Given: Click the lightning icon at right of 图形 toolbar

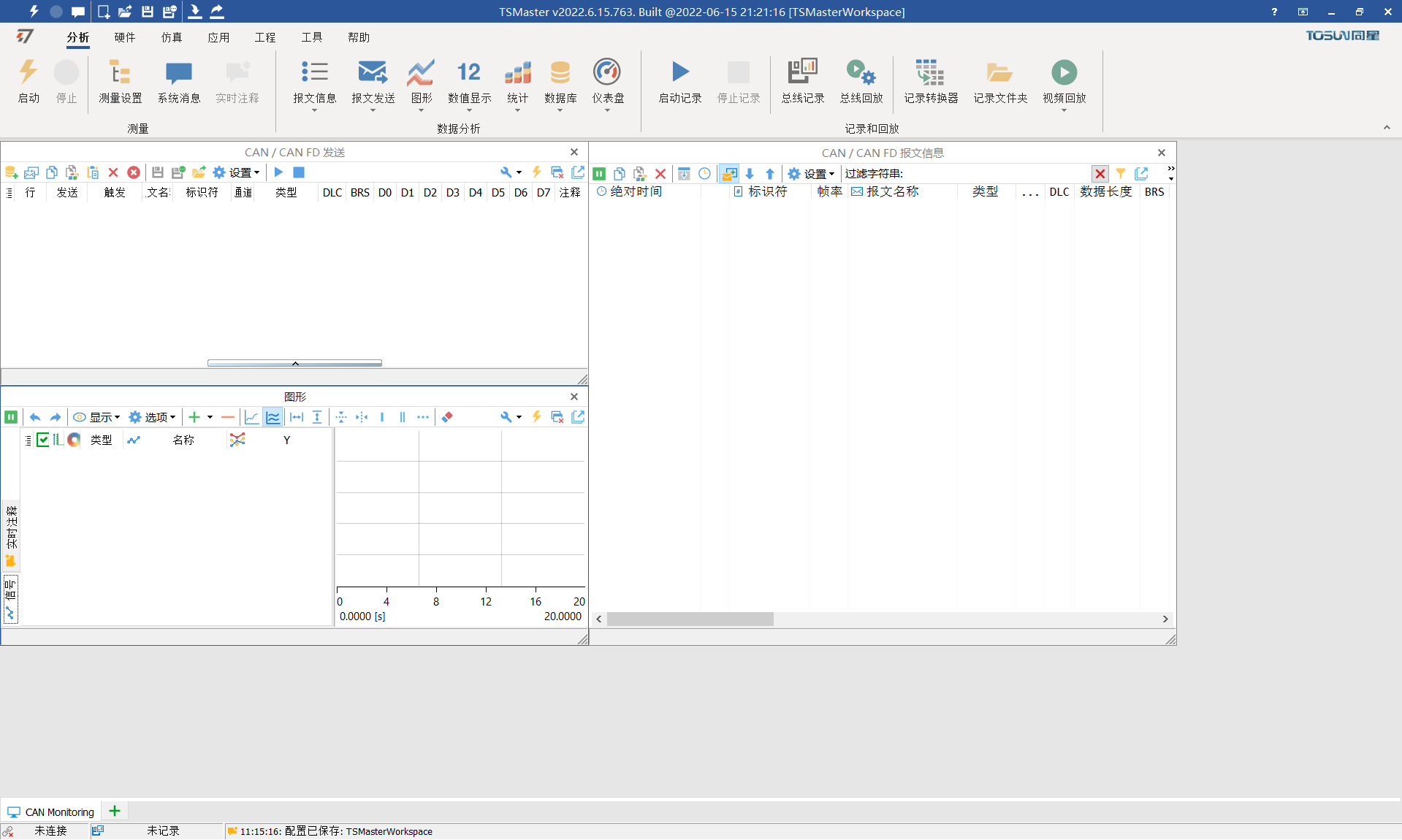Looking at the screenshot, I should tap(536, 417).
